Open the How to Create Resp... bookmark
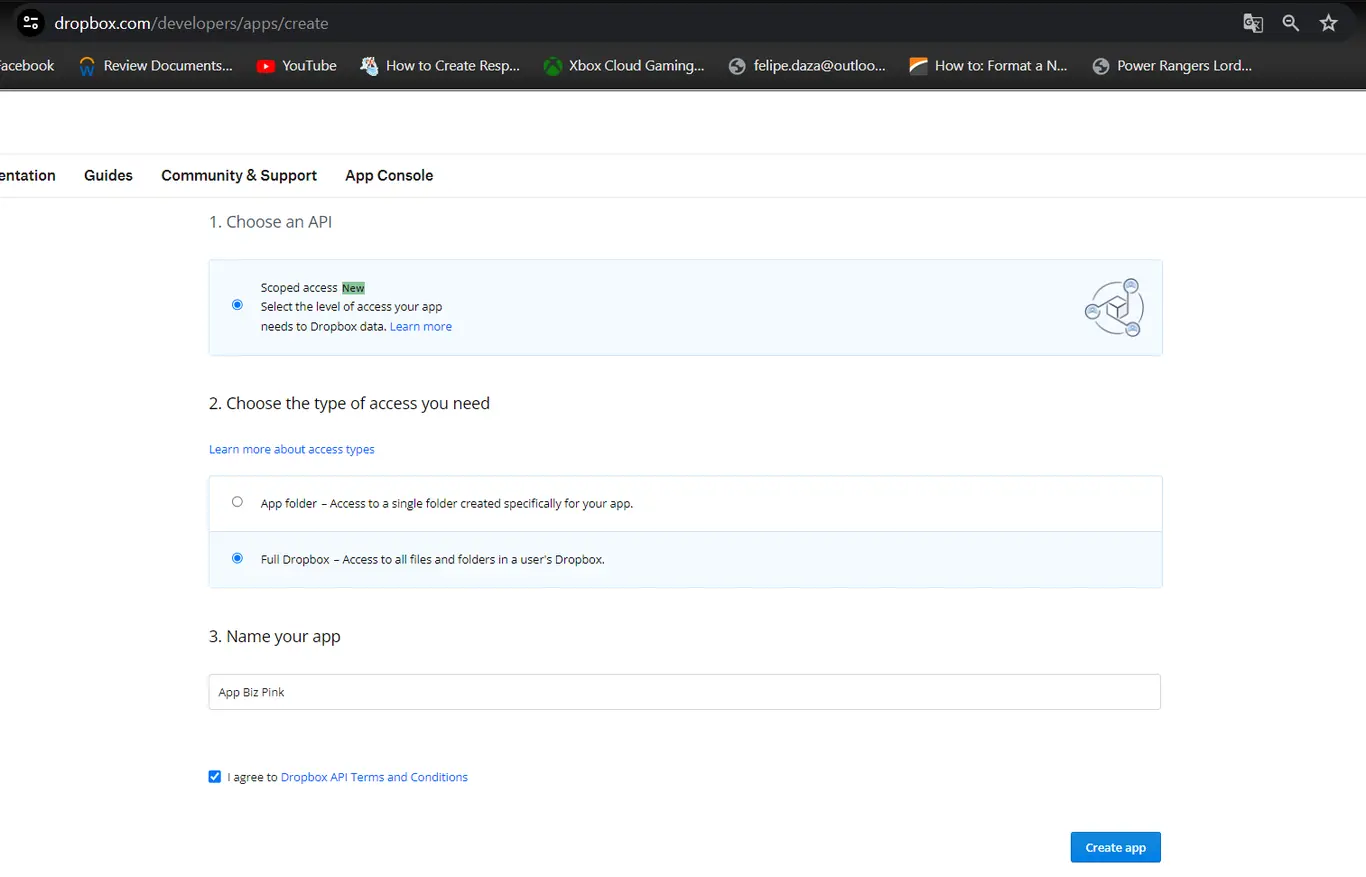 440,66
